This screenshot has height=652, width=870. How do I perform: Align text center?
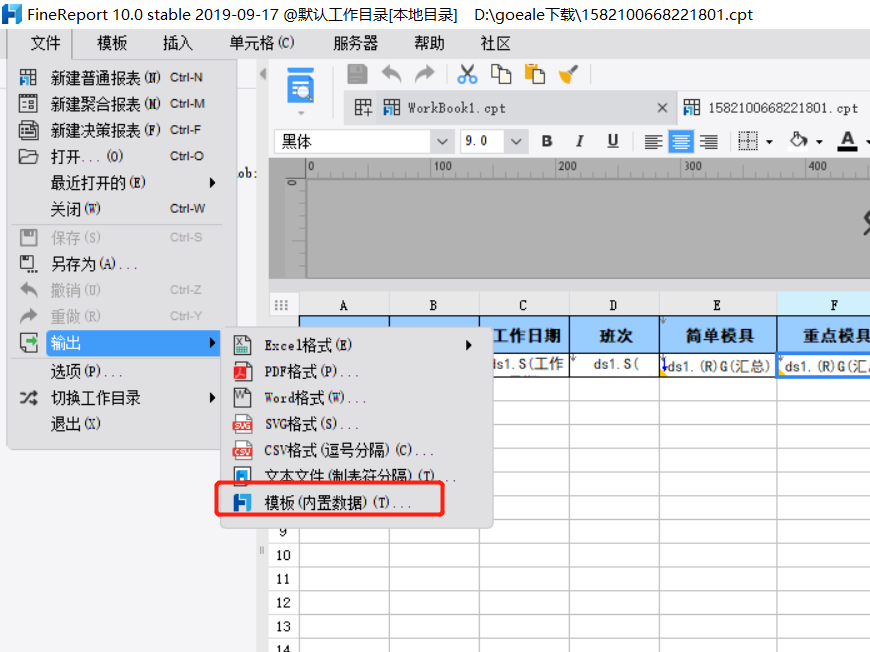681,142
